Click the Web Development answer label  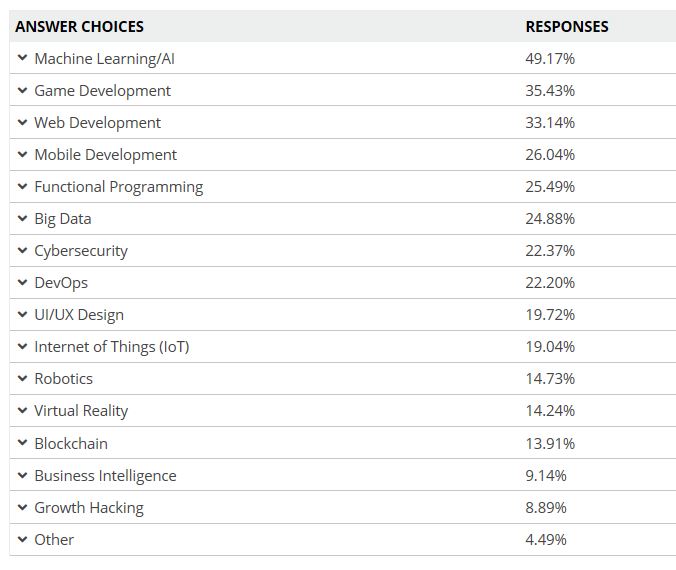pos(97,122)
